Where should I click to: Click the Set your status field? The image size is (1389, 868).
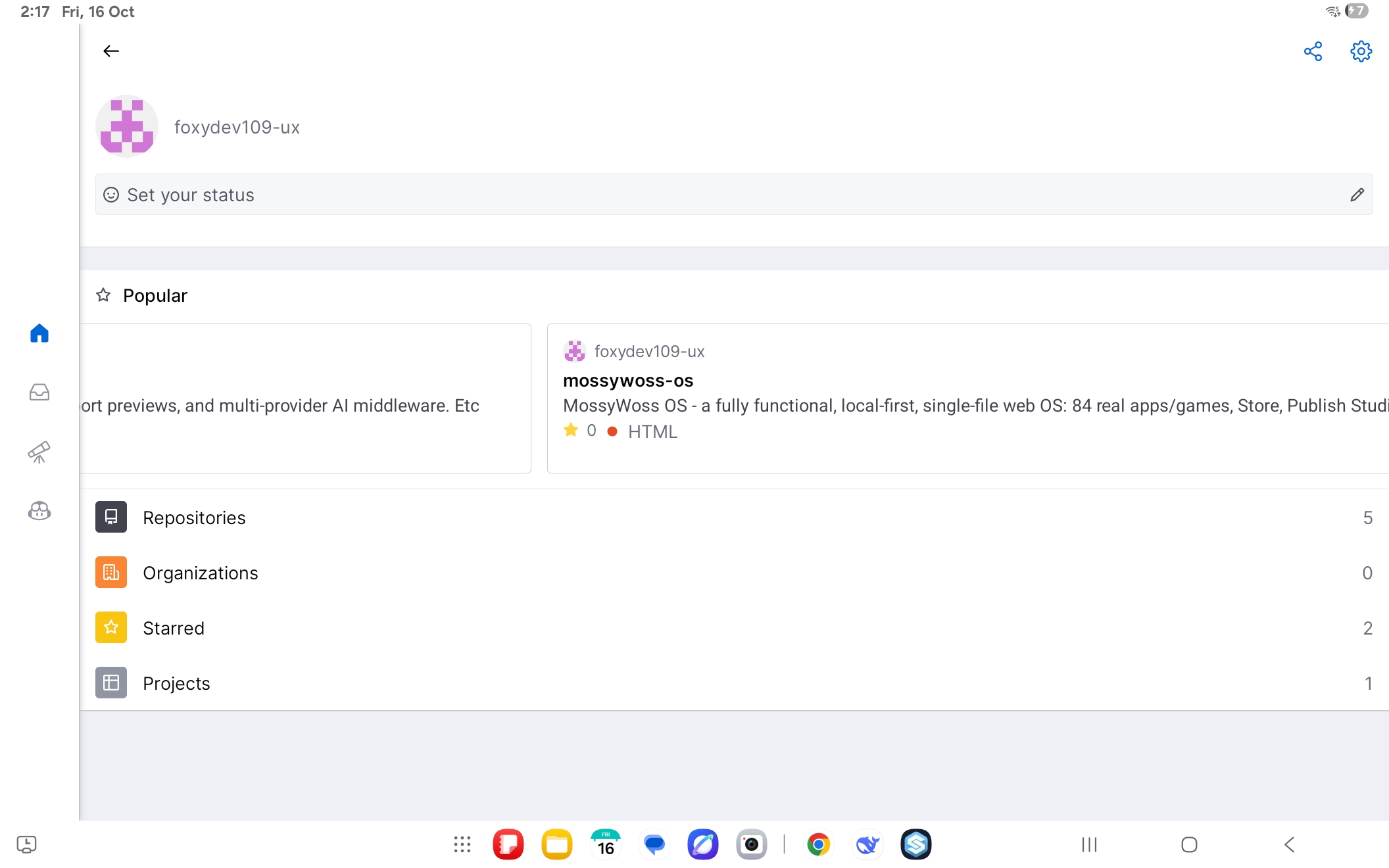(x=734, y=195)
